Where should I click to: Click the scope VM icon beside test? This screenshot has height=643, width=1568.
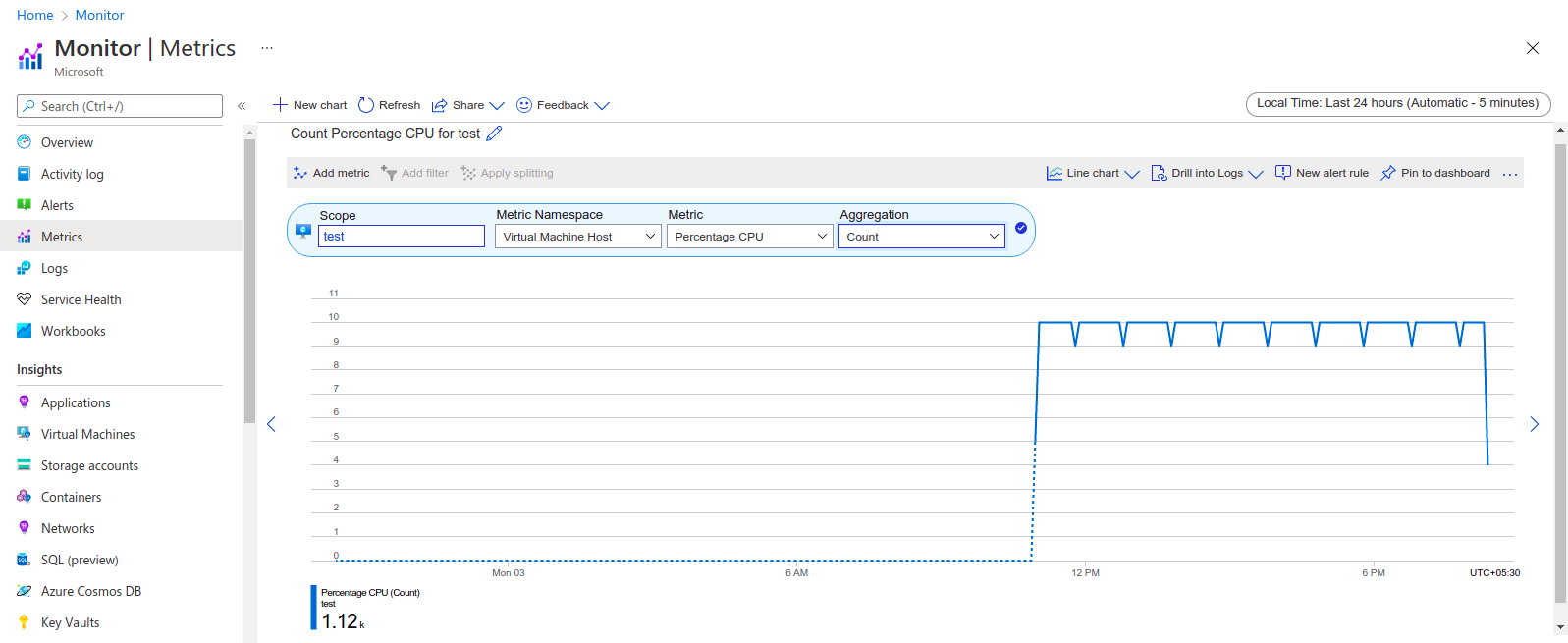(303, 232)
